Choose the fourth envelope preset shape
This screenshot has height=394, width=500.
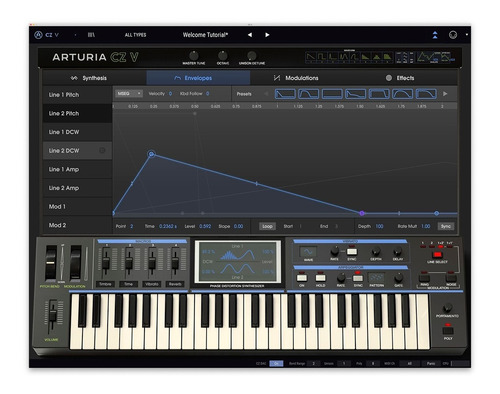(356, 94)
